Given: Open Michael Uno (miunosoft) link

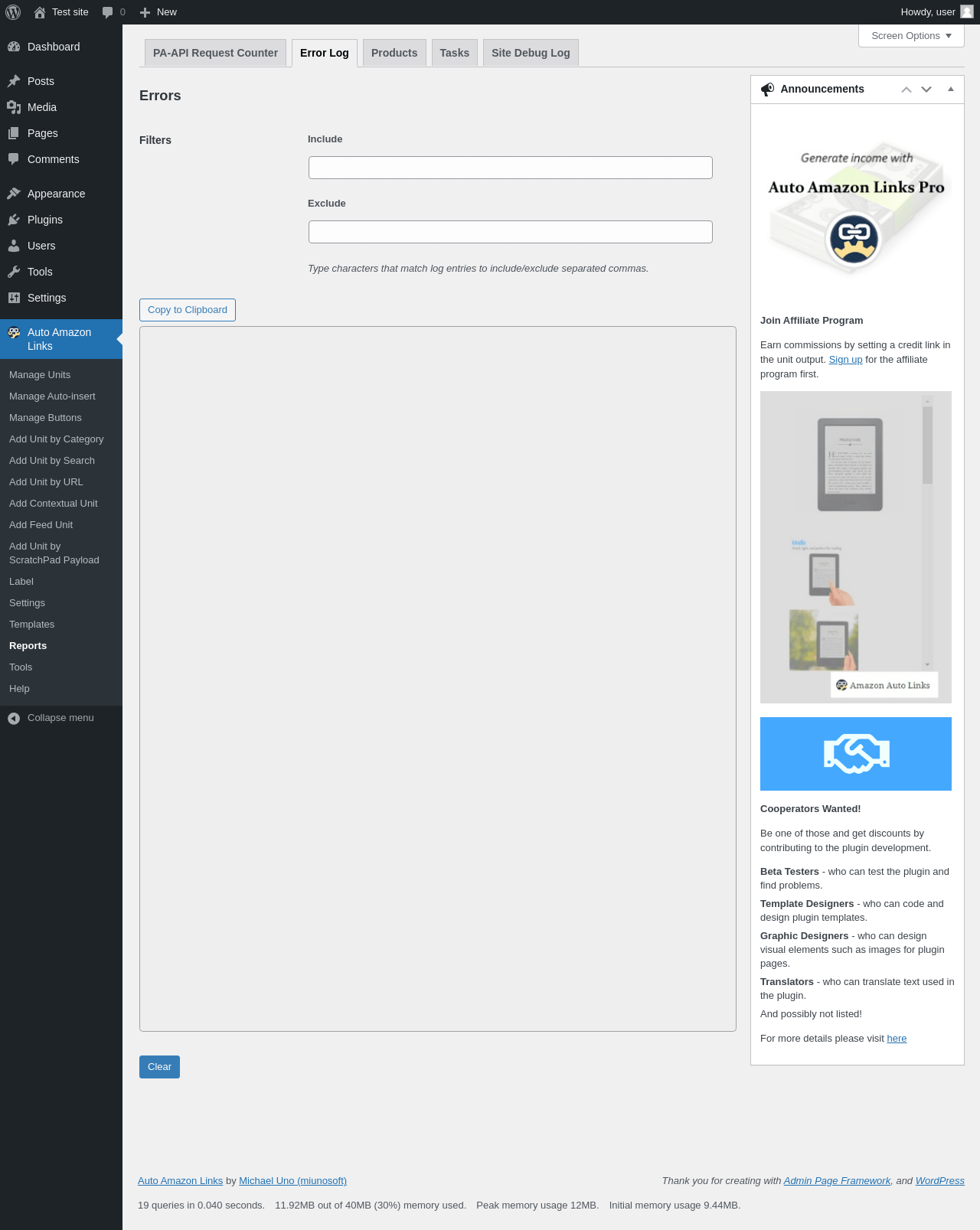Looking at the screenshot, I should [292, 1181].
